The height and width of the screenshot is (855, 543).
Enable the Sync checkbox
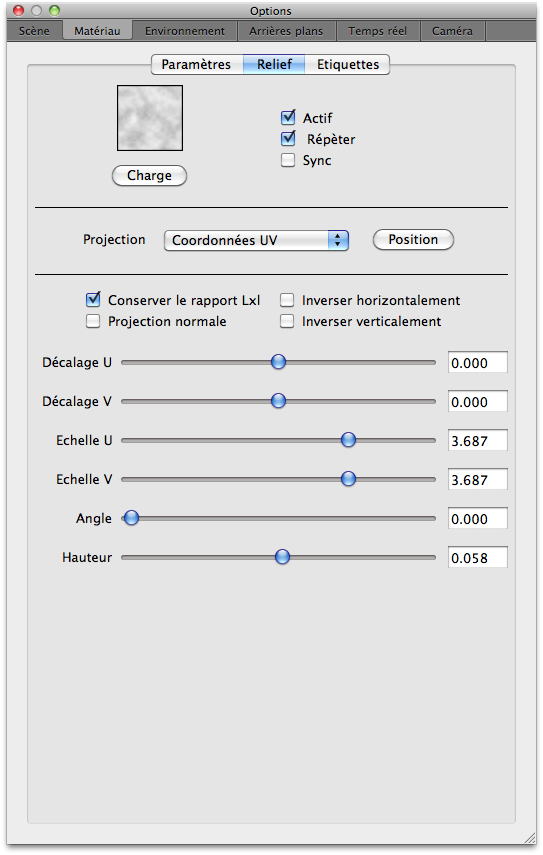pos(288,160)
